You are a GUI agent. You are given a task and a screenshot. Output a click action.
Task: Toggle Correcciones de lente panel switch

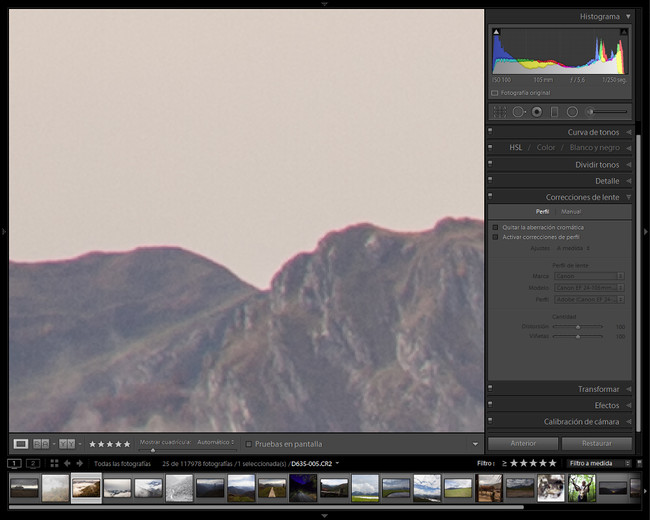pyautogui.click(x=490, y=196)
